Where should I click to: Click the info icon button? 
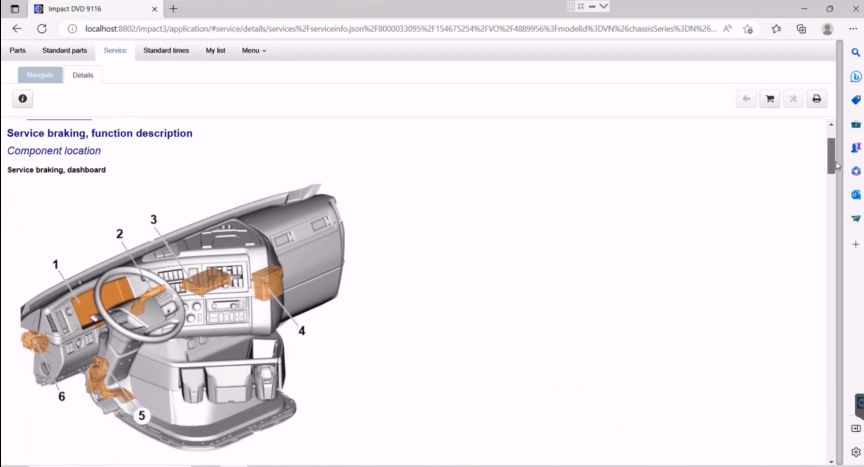coord(23,99)
